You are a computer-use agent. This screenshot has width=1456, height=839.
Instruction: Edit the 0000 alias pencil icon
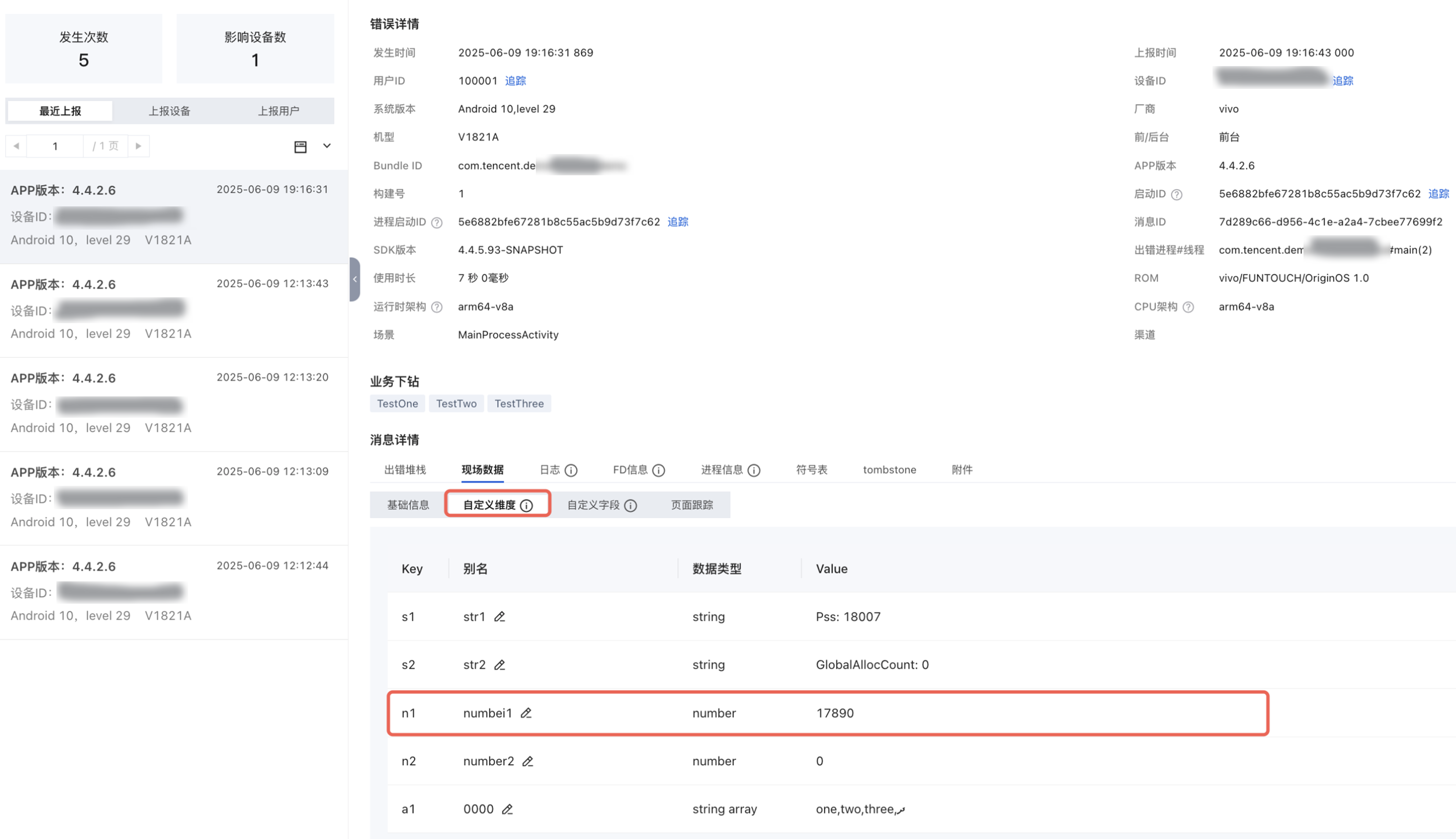tap(507, 809)
